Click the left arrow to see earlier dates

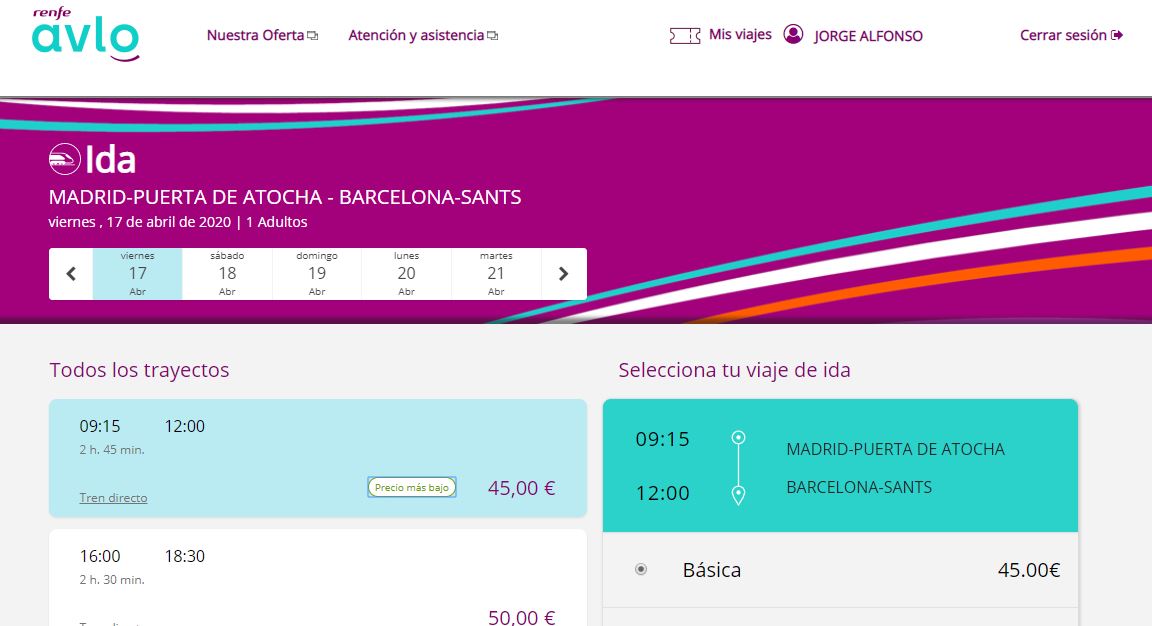point(70,273)
